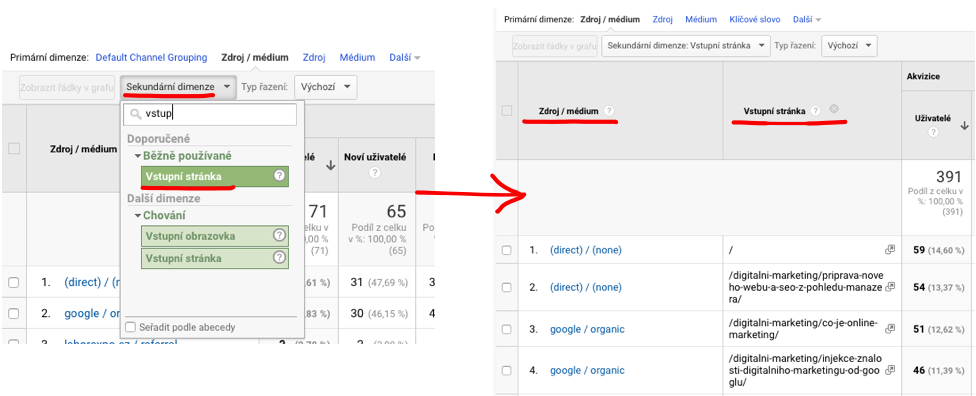976x396 pixels.
Task: Select Médium primary dimension in left panel
Action: click(357, 58)
